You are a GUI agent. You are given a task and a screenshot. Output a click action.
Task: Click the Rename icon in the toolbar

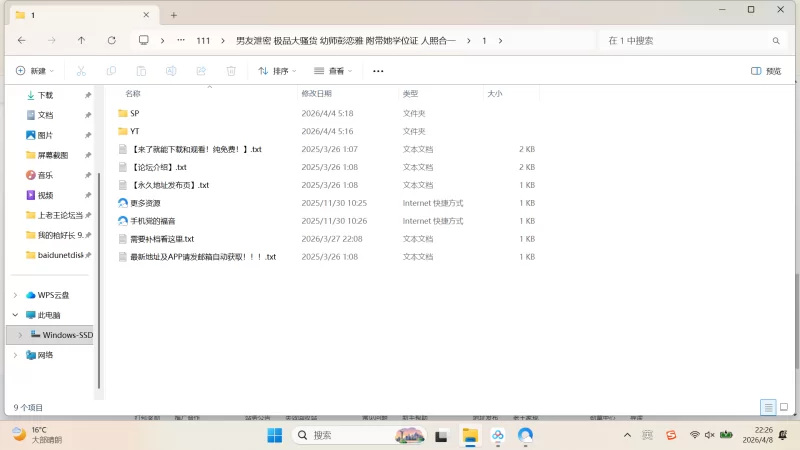pyautogui.click(x=171, y=71)
